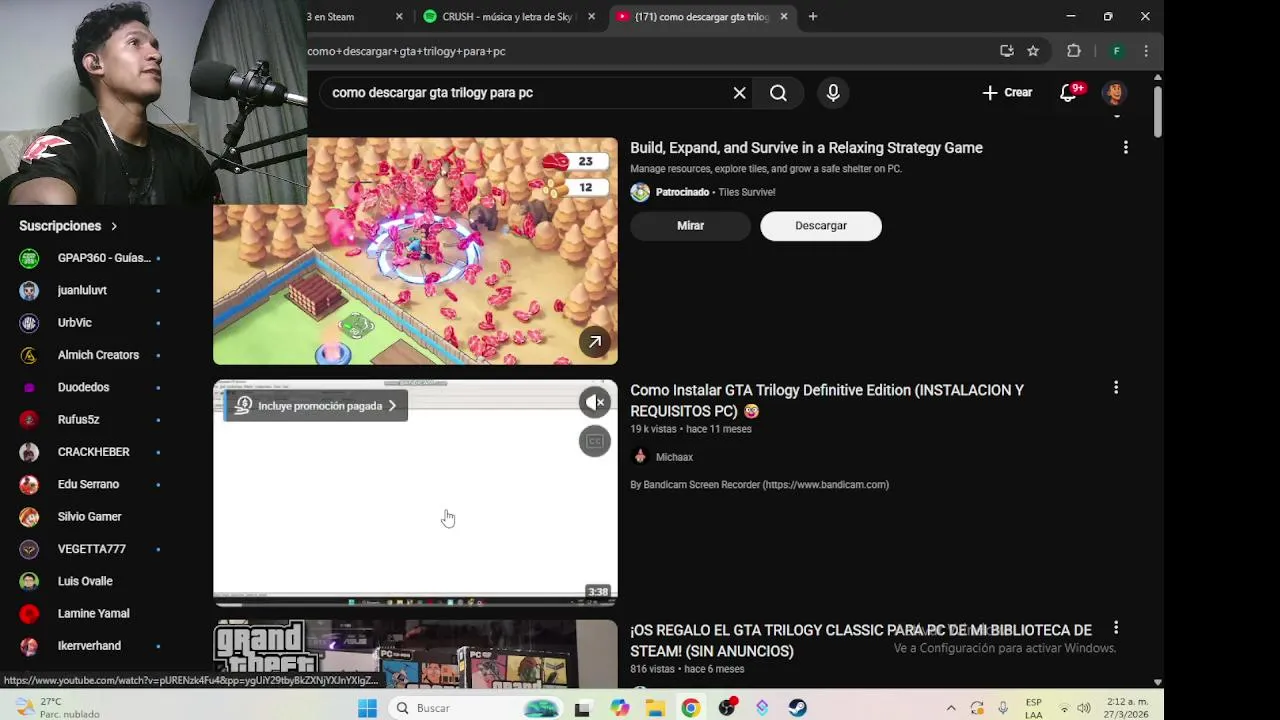Open Steam from the taskbar
The width and height of the screenshot is (1280, 720).
click(x=797, y=708)
